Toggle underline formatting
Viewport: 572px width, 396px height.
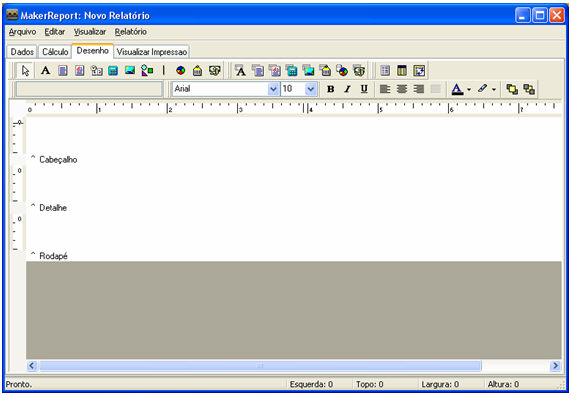[x=364, y=89]
